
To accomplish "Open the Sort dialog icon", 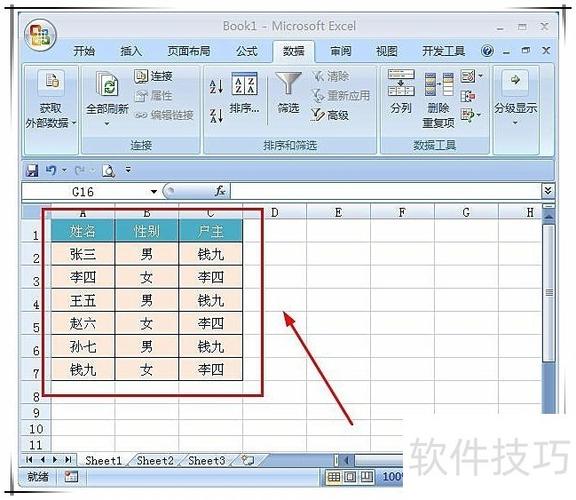I will (244, 83).
